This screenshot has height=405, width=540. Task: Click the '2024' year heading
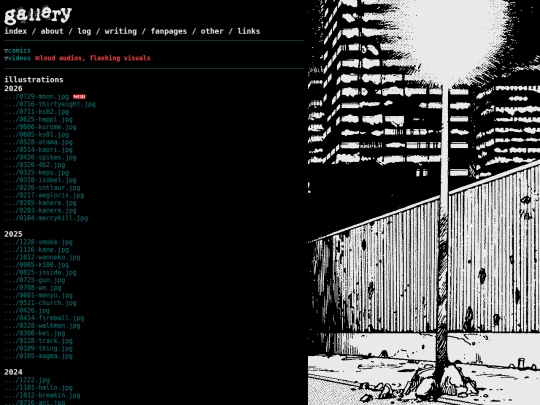13,372
